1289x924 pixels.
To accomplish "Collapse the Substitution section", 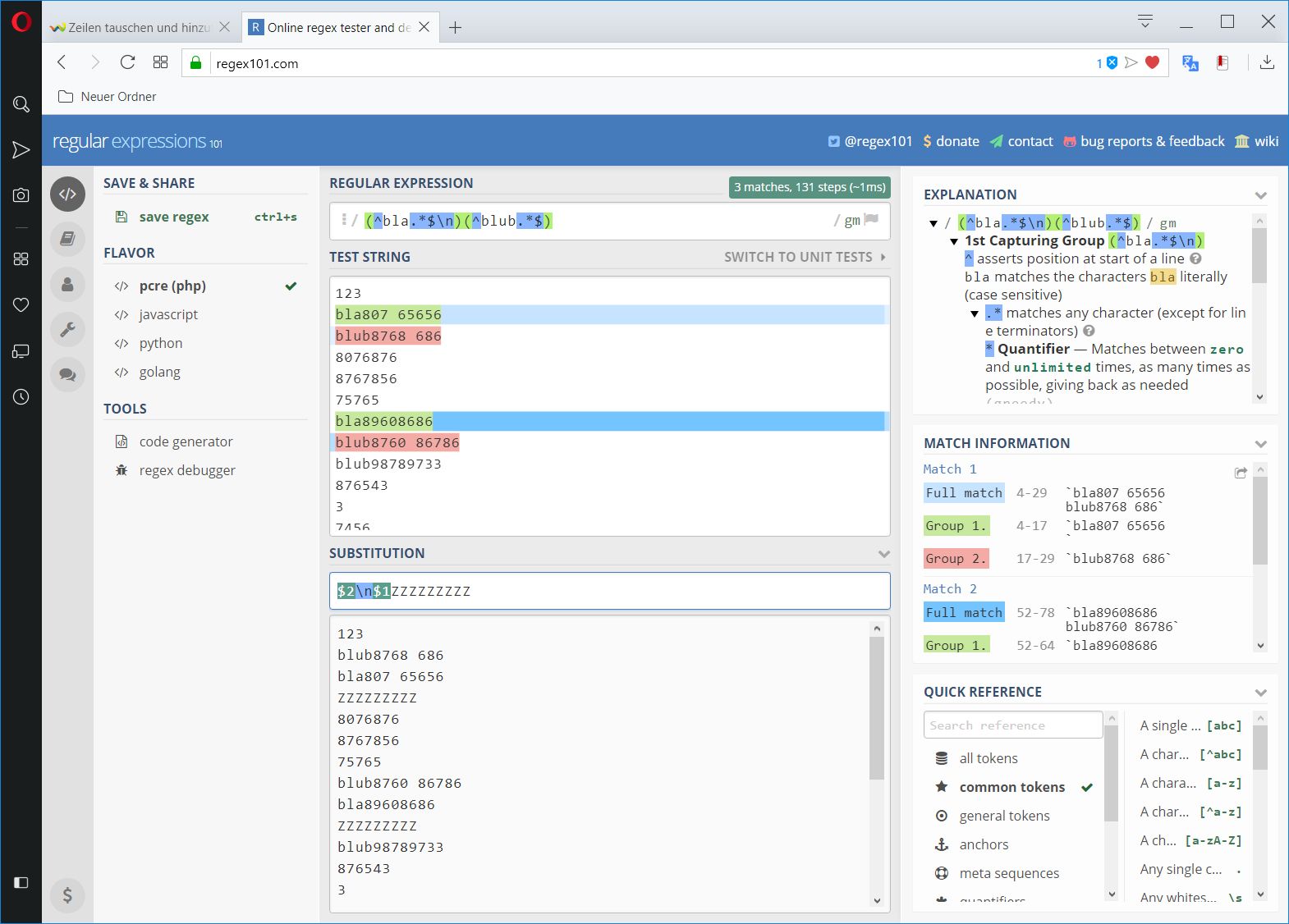I will pyautogui.click(x=883, y=554).
